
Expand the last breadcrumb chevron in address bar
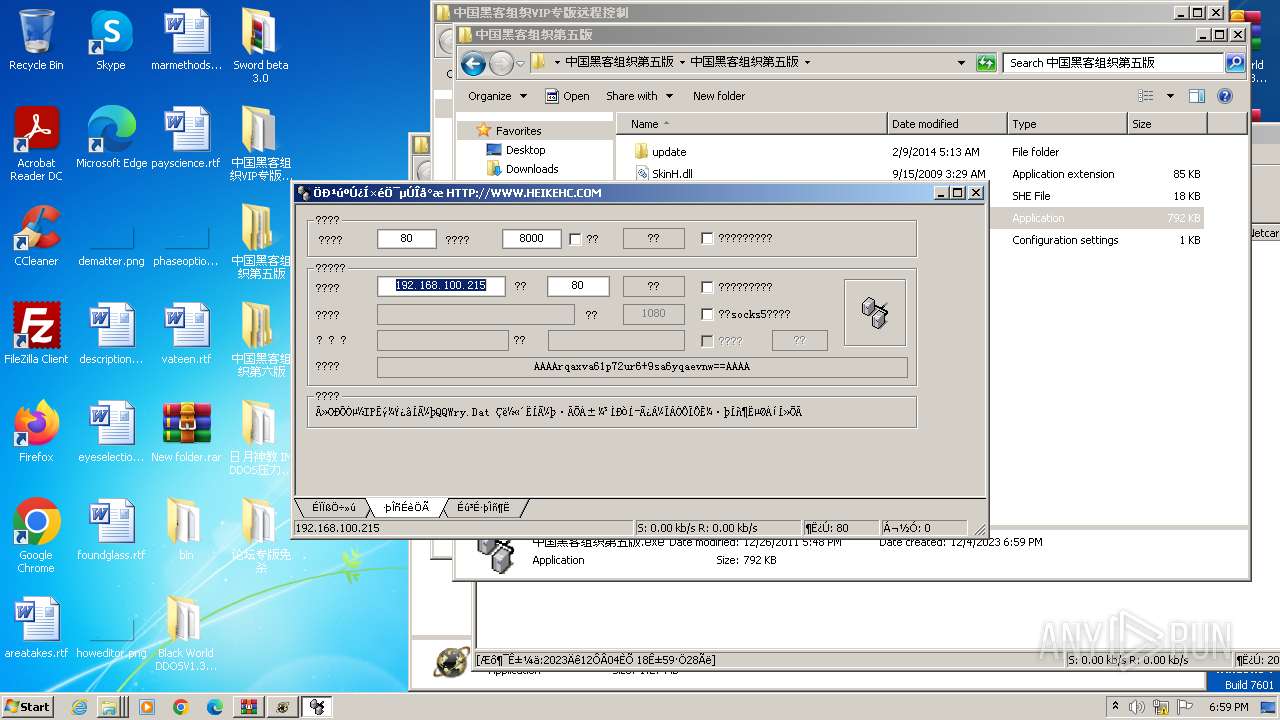pos(807,62)
